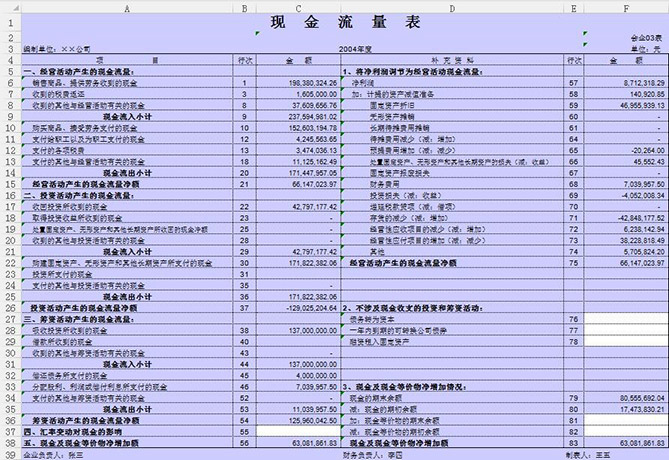Click the amount -129,025,204.64

coord(298,308)
